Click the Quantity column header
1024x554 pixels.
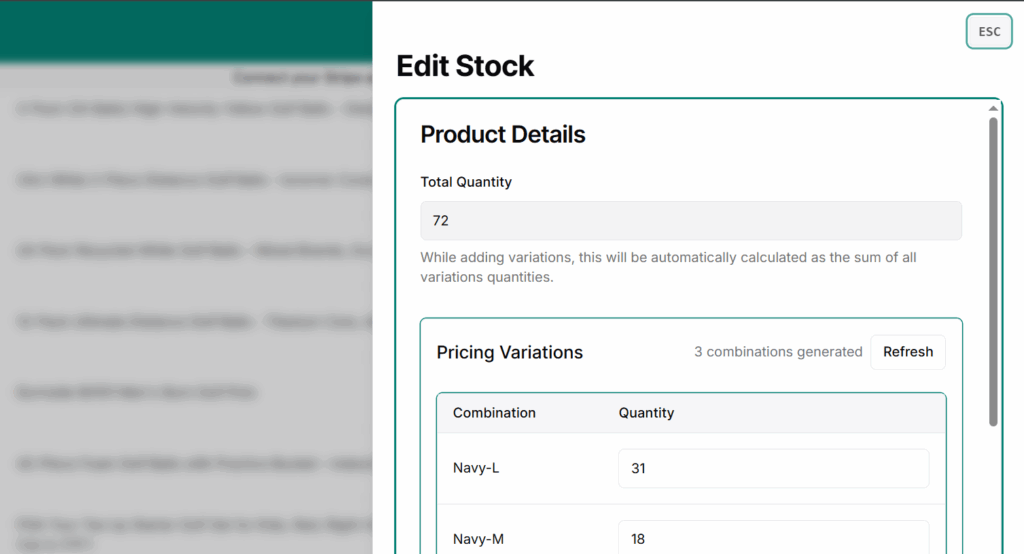click(x=646, y=413)
